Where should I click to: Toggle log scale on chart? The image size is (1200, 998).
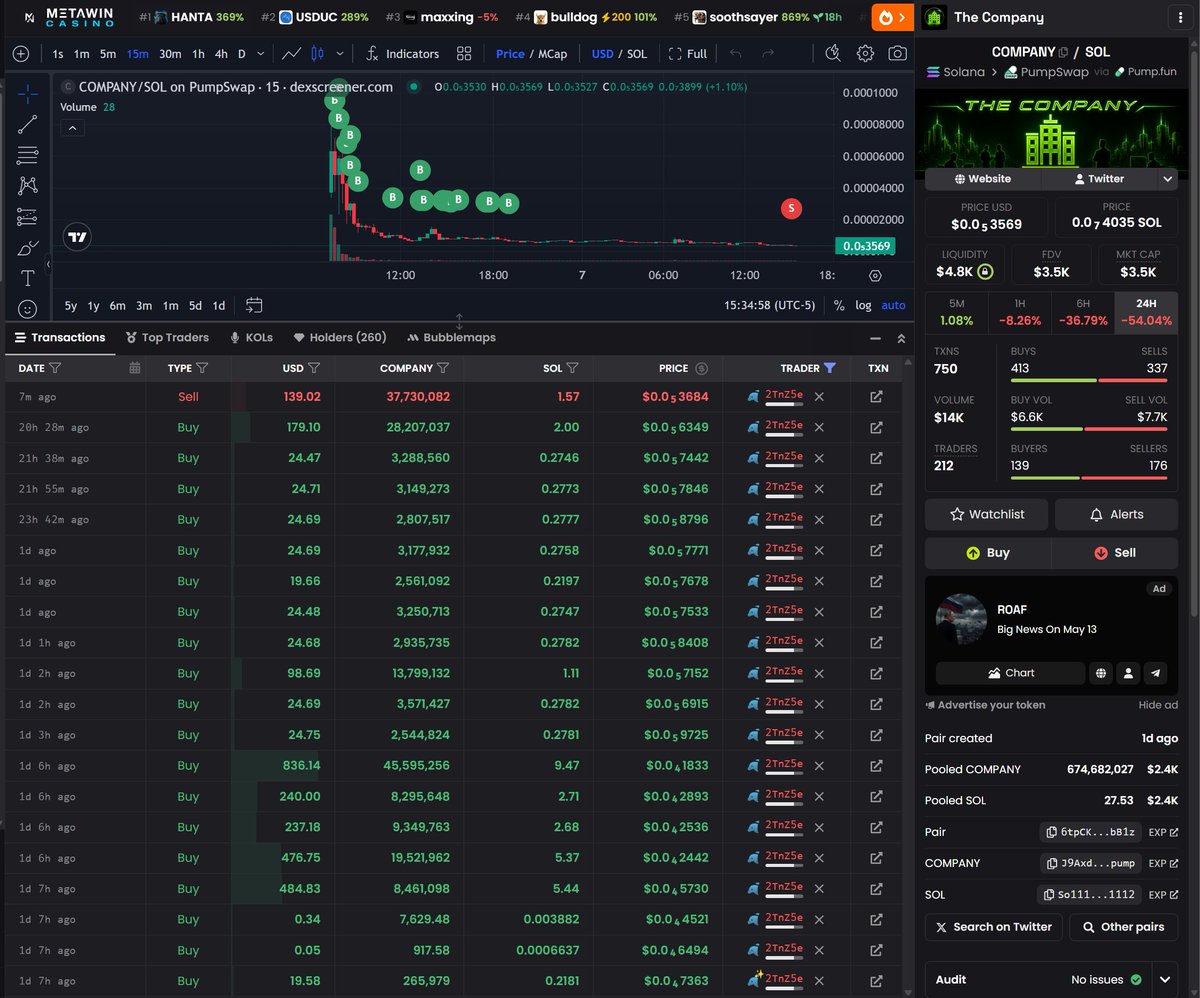tap(863, 305)
